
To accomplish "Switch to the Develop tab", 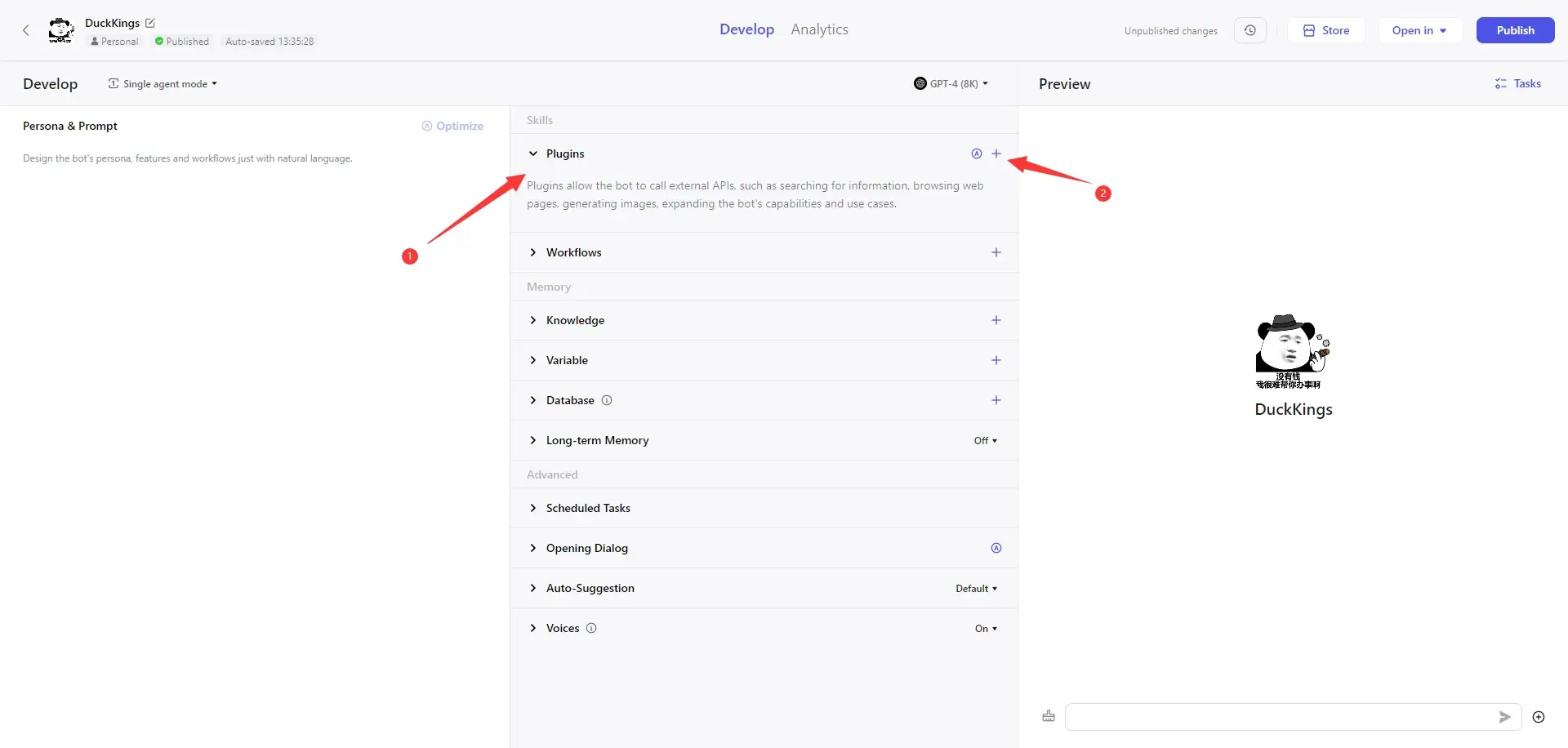I will tap(746, 29).
